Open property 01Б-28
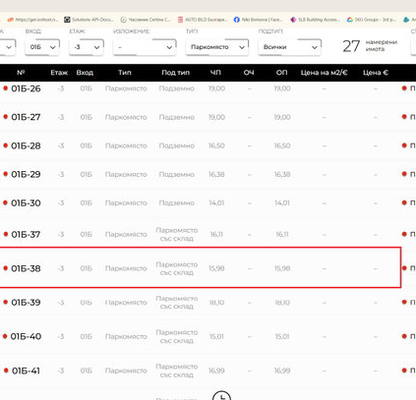The image size is (416, 400). (x=26, y=146)
